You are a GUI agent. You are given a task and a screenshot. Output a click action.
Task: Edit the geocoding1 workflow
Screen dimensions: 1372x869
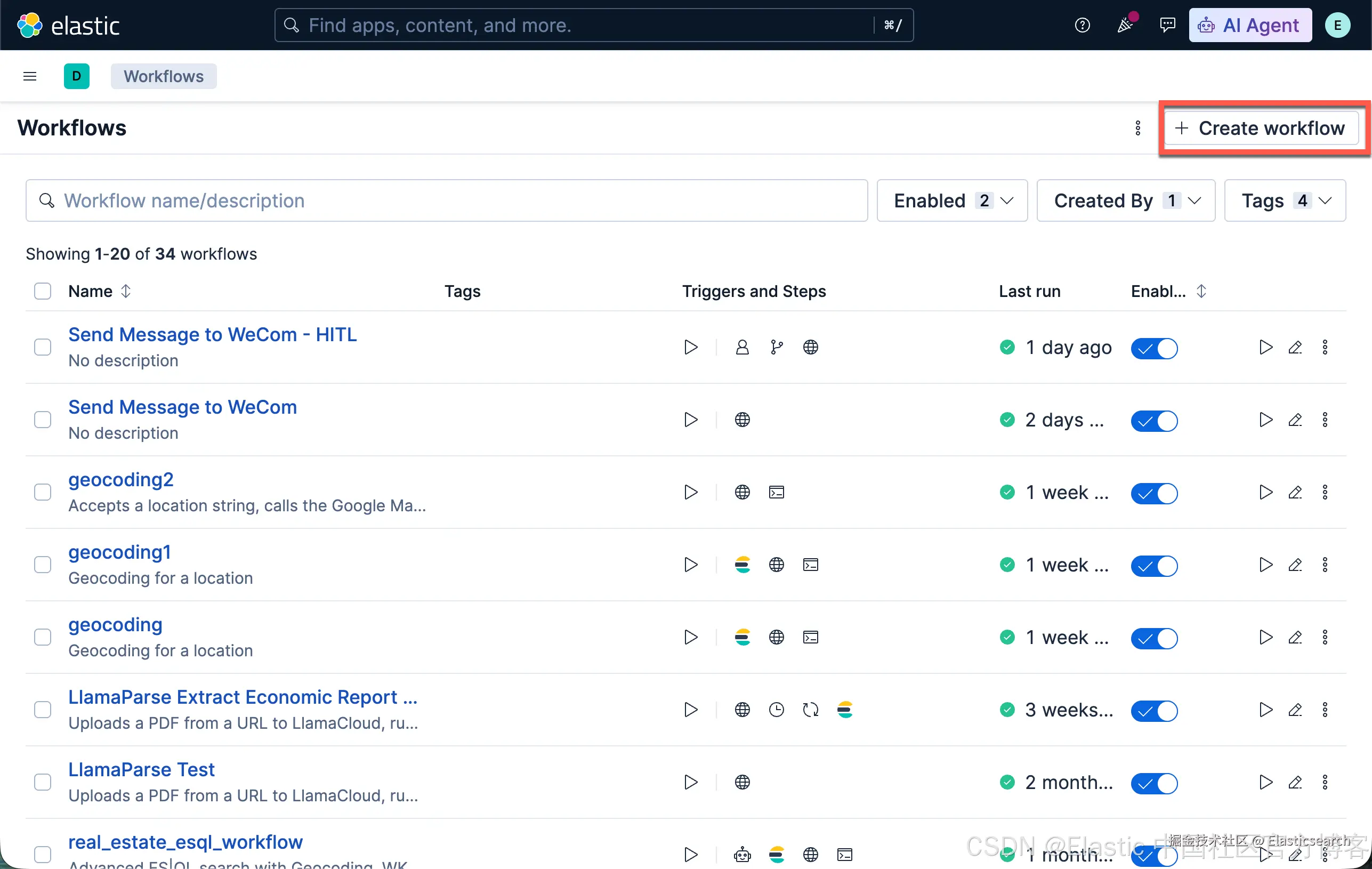pyautogui.click(x=1295, y=564)
